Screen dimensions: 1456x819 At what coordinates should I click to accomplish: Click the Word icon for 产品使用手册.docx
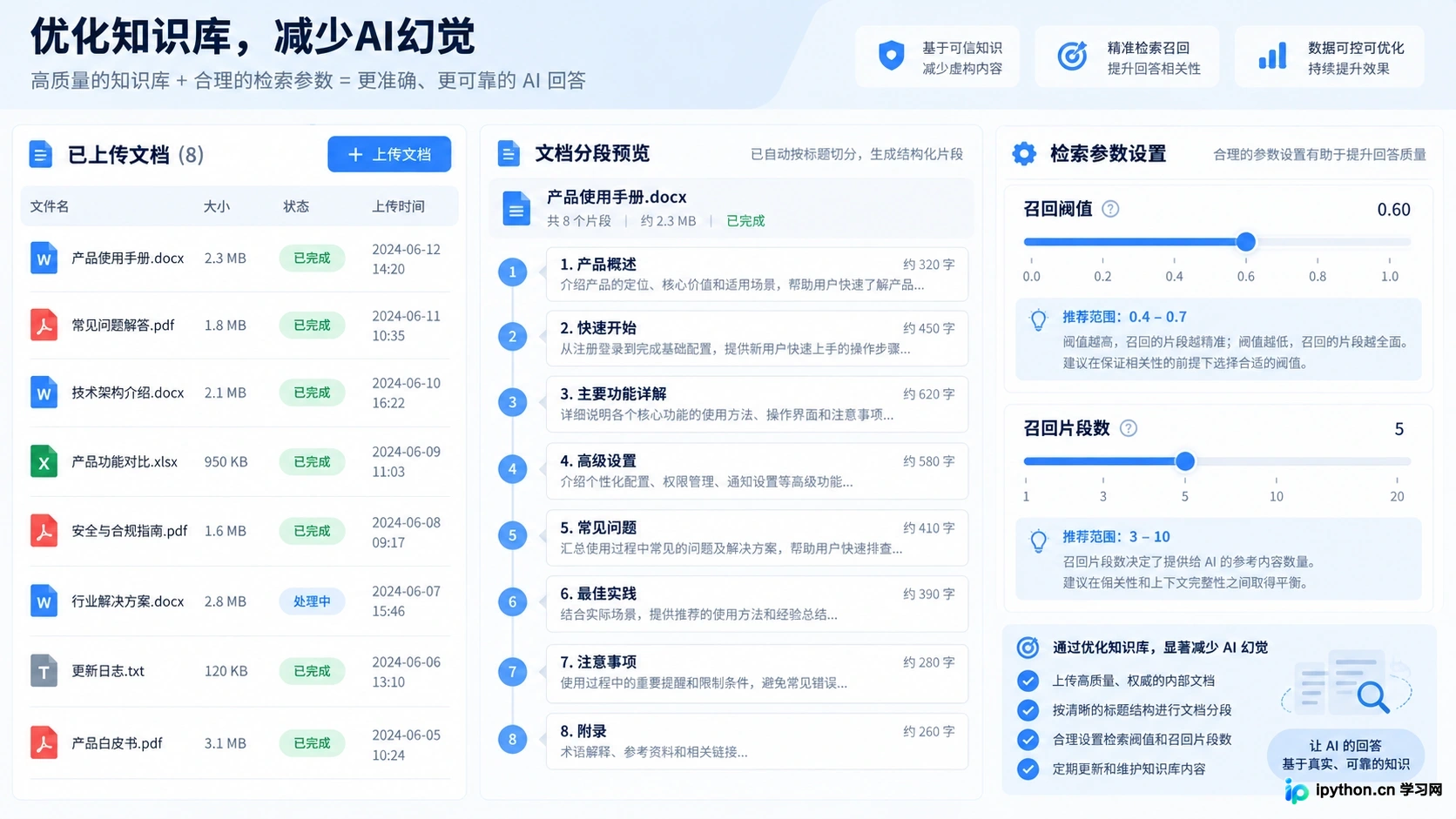[x=44, y=258]
